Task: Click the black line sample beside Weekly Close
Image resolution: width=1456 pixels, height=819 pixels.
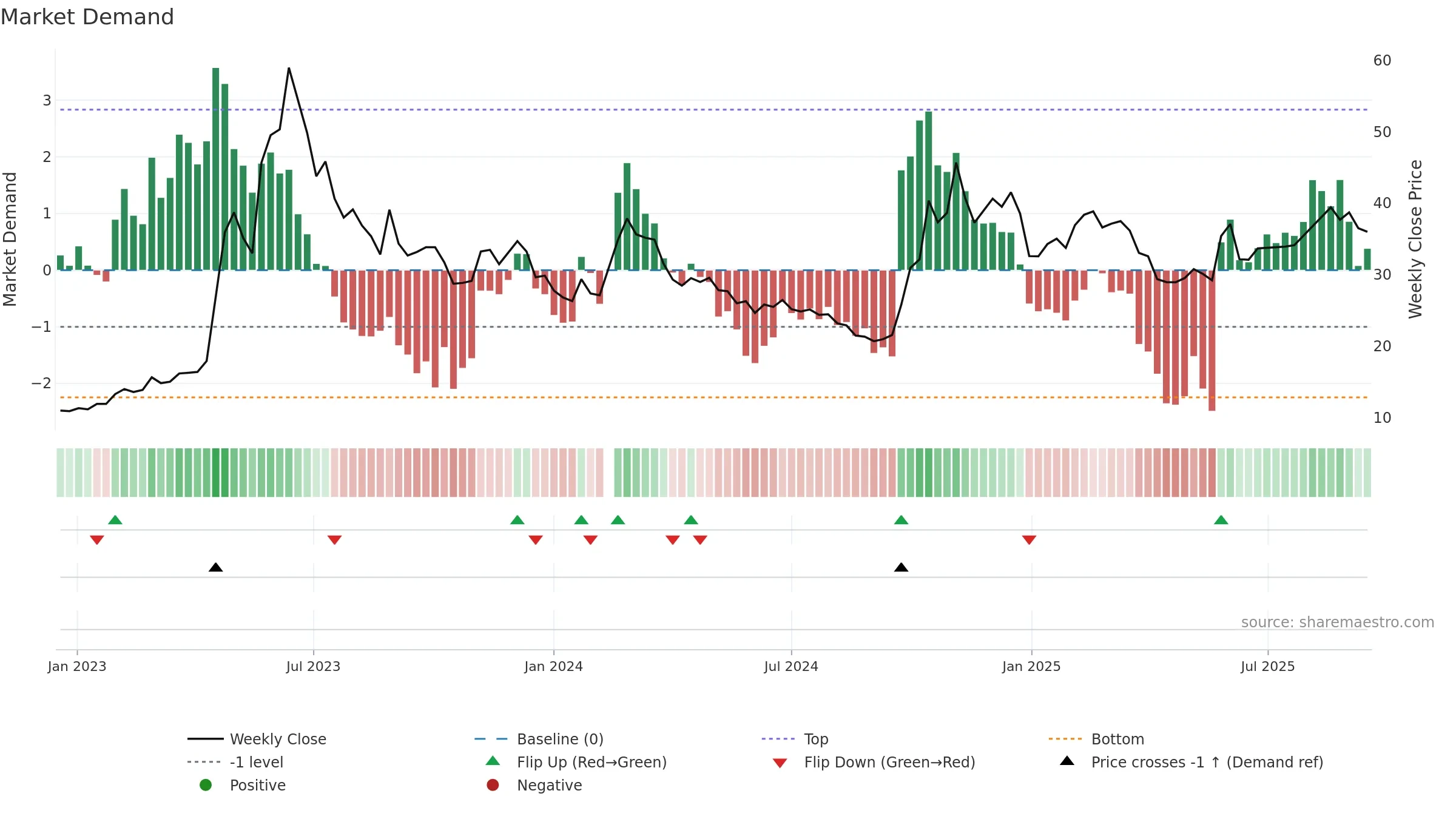Action: click(206, 739)
